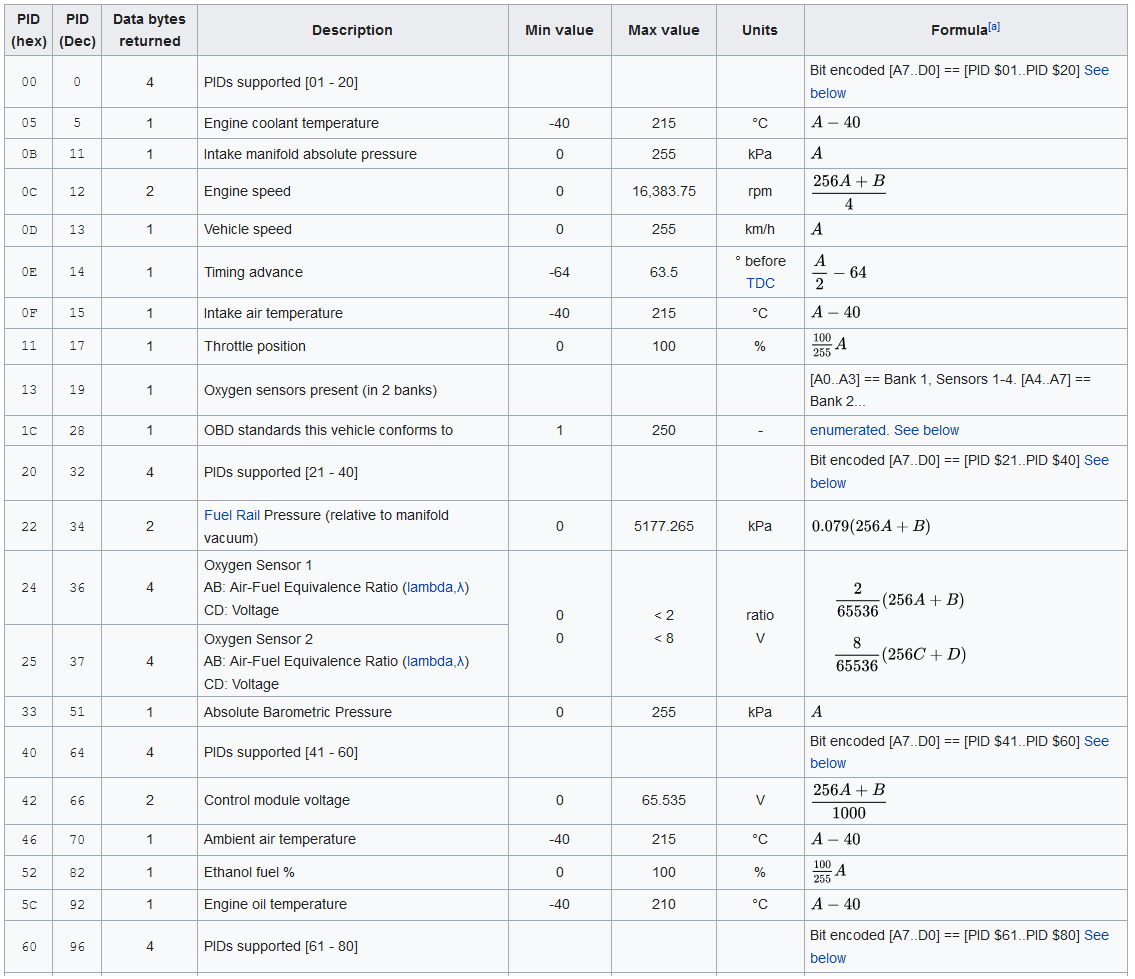Click the Ethanol fuel % description cell
1135x979 pixels.
point(353,873)
